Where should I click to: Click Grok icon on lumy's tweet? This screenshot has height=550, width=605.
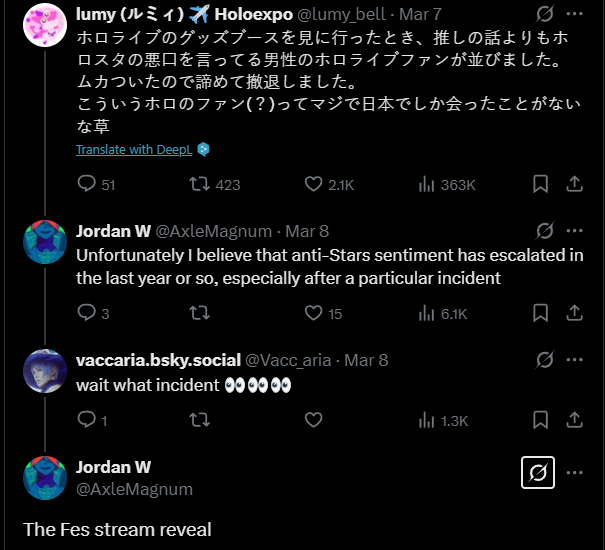coord(545,15)
